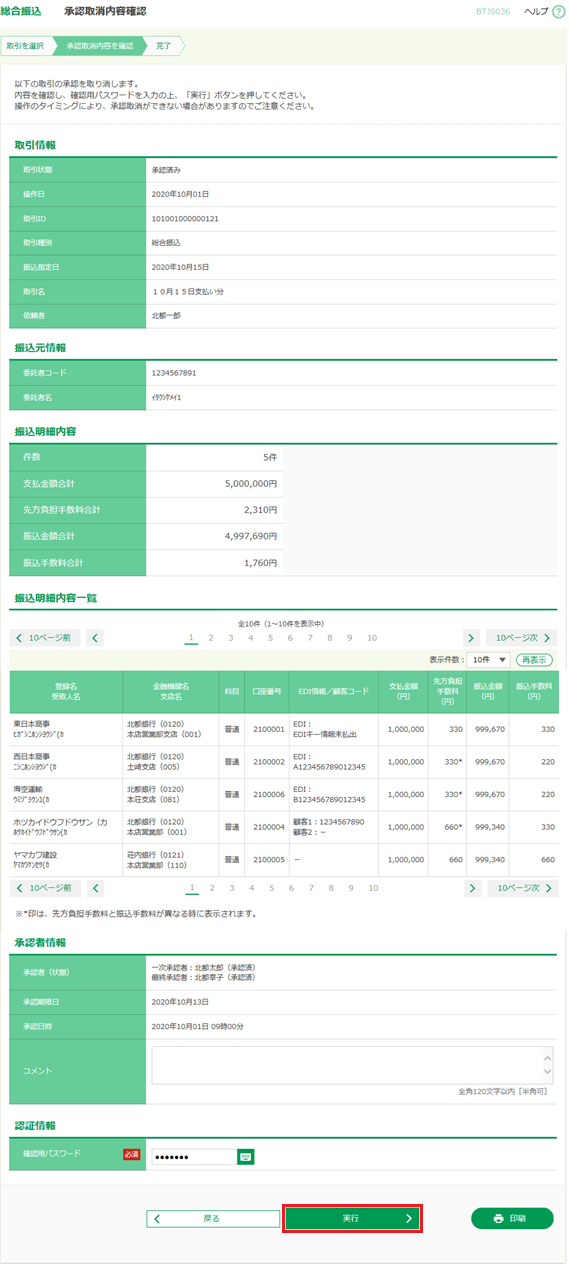Go to the previous page with the lower pager's single left chevron

pos(95,887)
